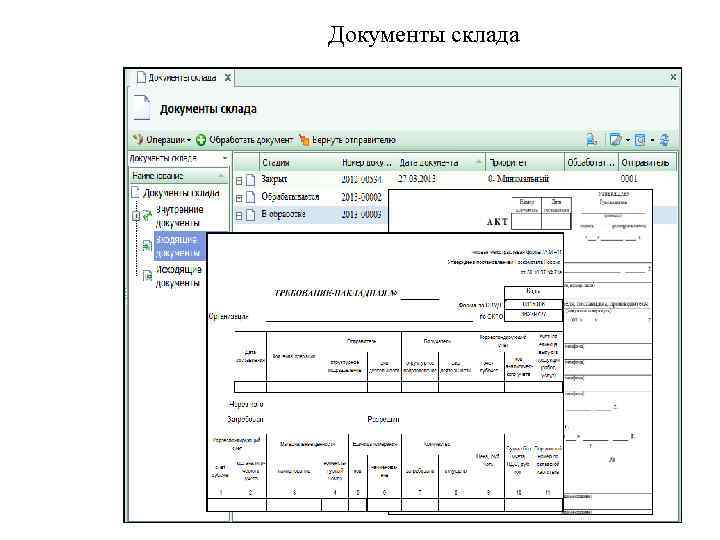The width and height of the screenshot is (720, 540).
Task: Select the Документы склада root tree node
Action: [x=181, y=193]
